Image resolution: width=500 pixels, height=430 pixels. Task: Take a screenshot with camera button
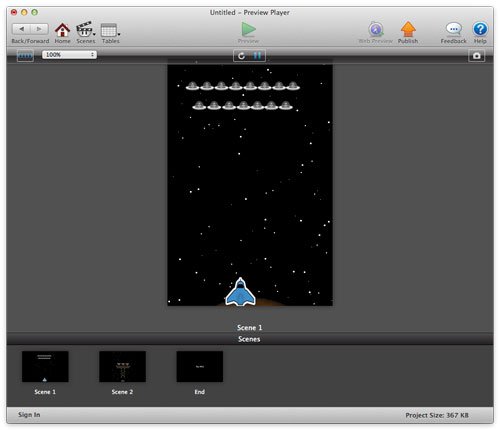coord(477,56)
